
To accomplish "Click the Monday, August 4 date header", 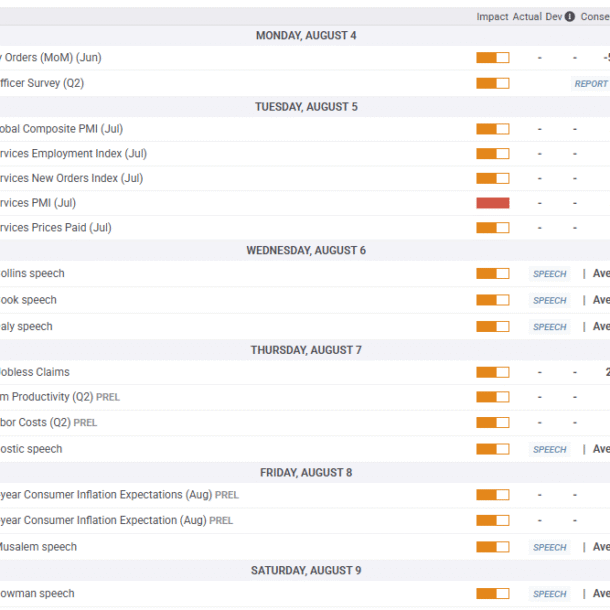I will coord(306,36).
